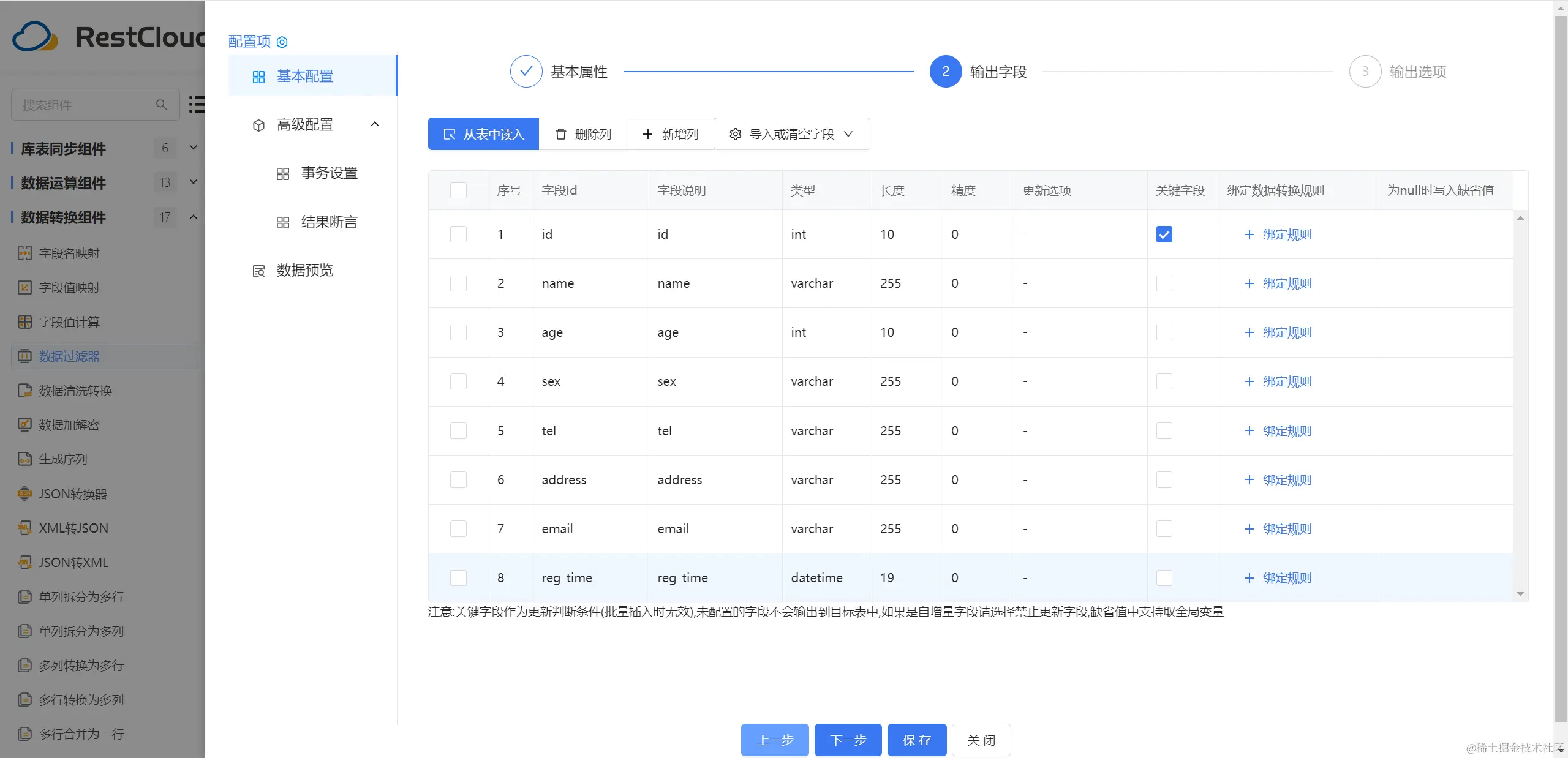This screenshot has width=1568, height=758.
Task: Check the 关键字段 box for name row
Action: point(1164,283)
